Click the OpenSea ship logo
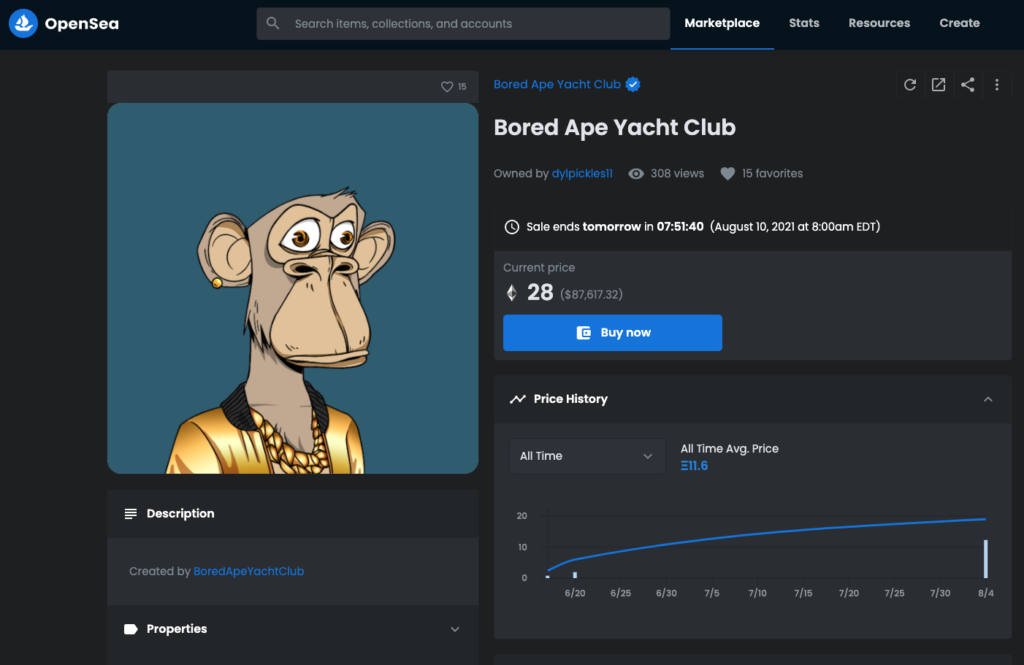The height and width of the screenshot is (665, 1024). coord(23,24)
